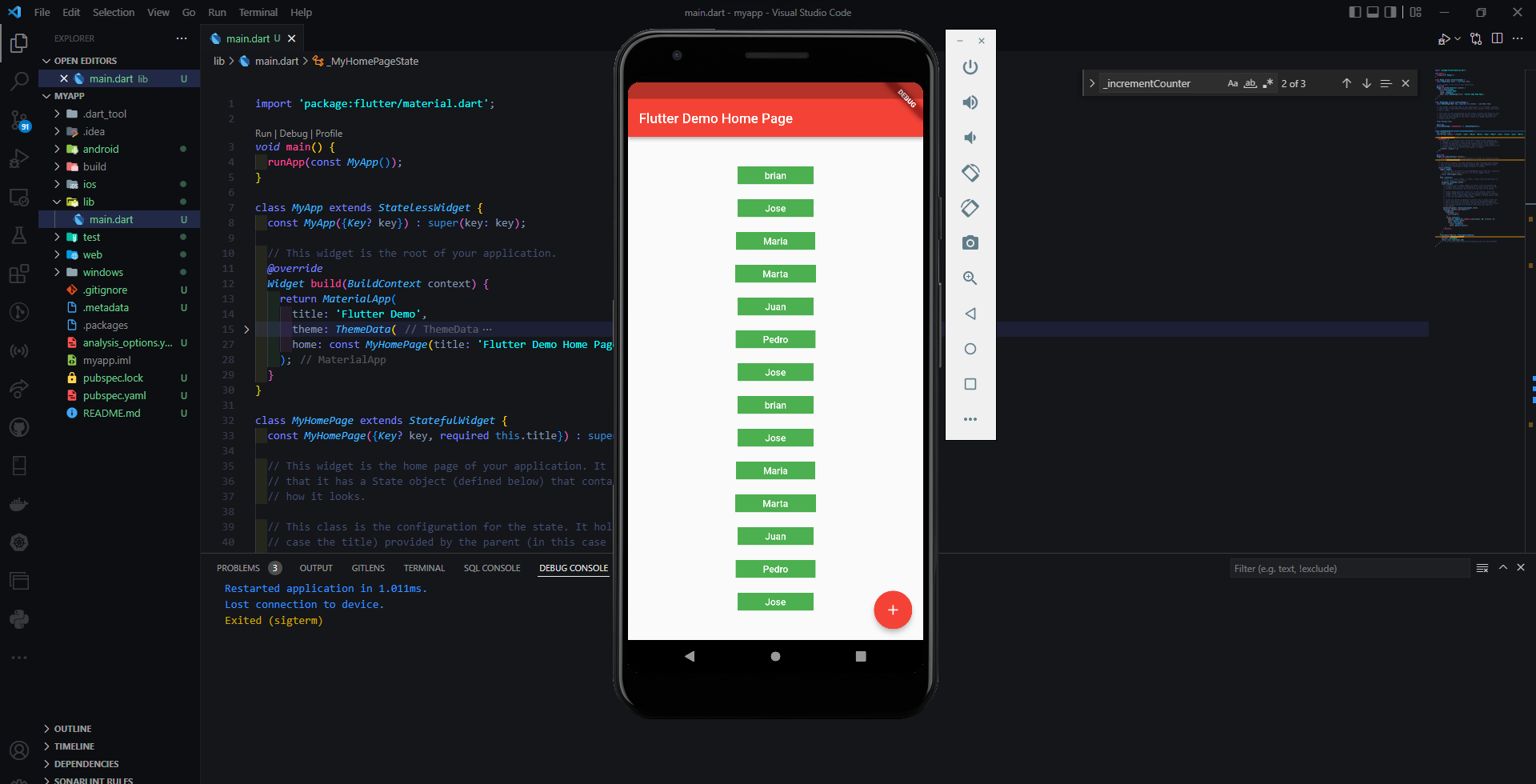
Task: Power off the emulator with power button
Action: [970, 67]
